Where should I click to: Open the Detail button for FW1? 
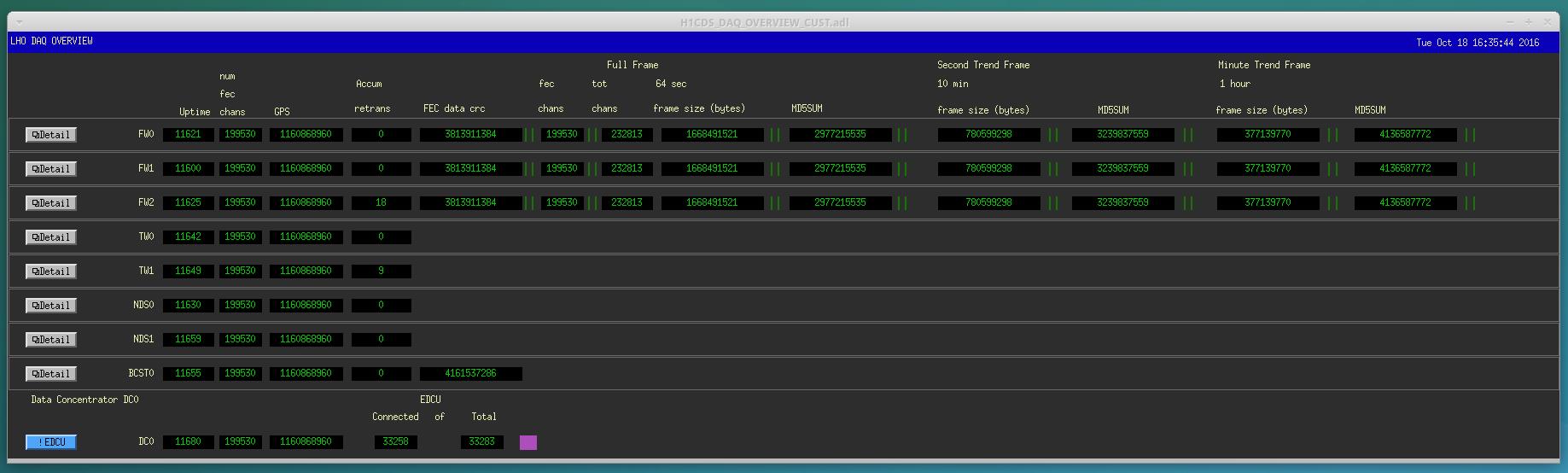point(51,169)
